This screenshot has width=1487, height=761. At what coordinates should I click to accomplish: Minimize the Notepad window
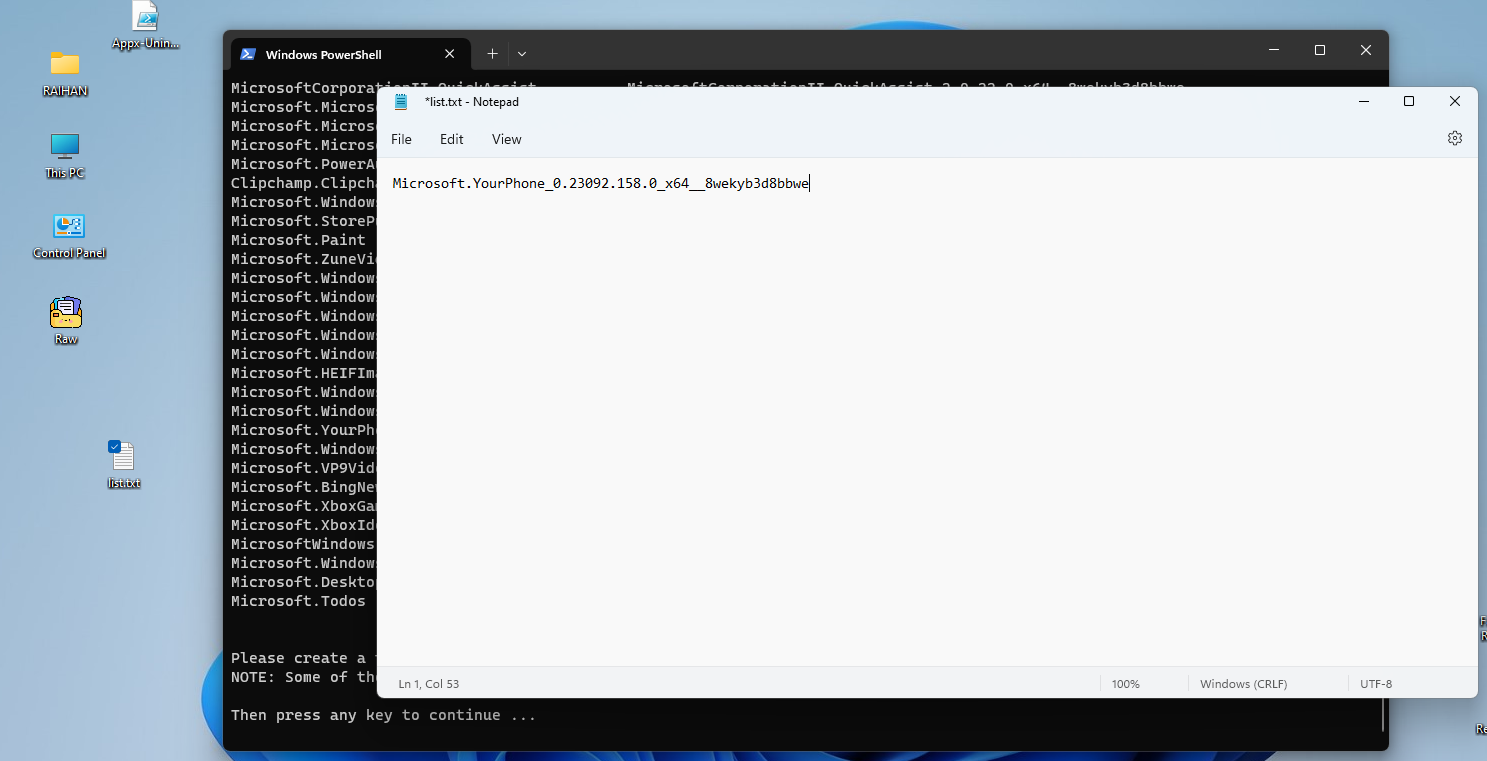(x=1363, y=101)
